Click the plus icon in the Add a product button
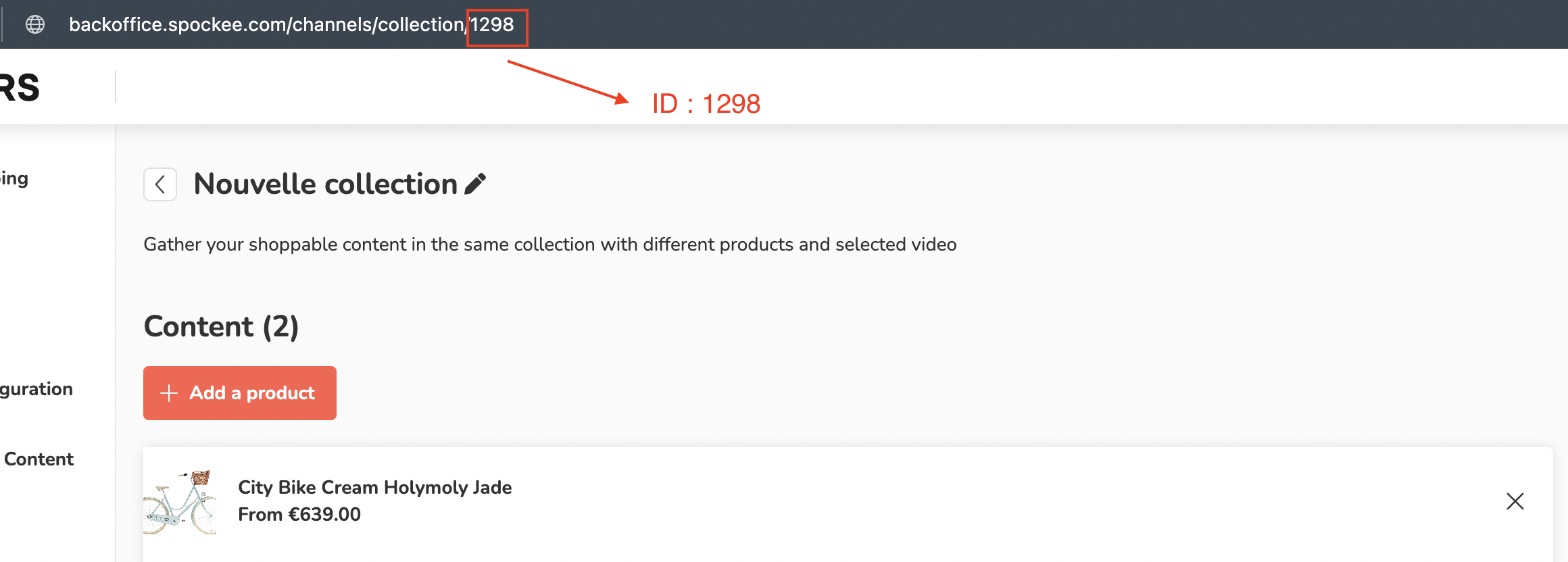The image size is (1568, 562). coord(169,393)
